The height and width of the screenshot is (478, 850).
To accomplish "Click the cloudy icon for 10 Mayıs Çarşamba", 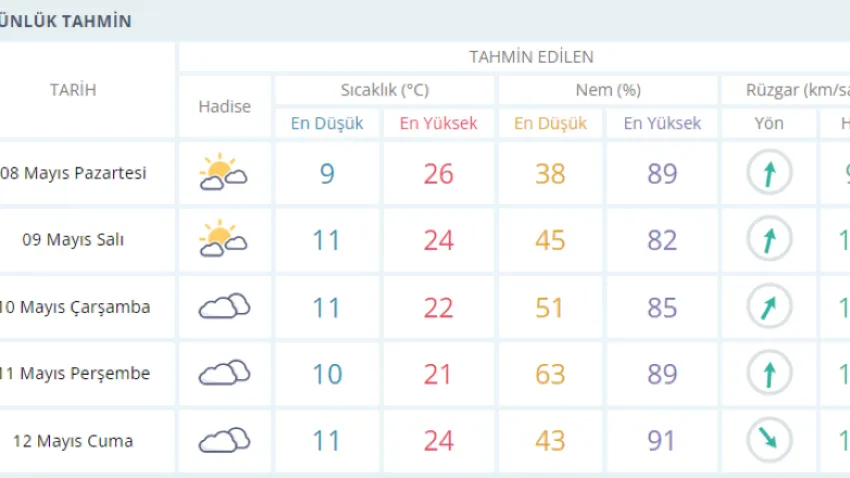I will 224,307.
